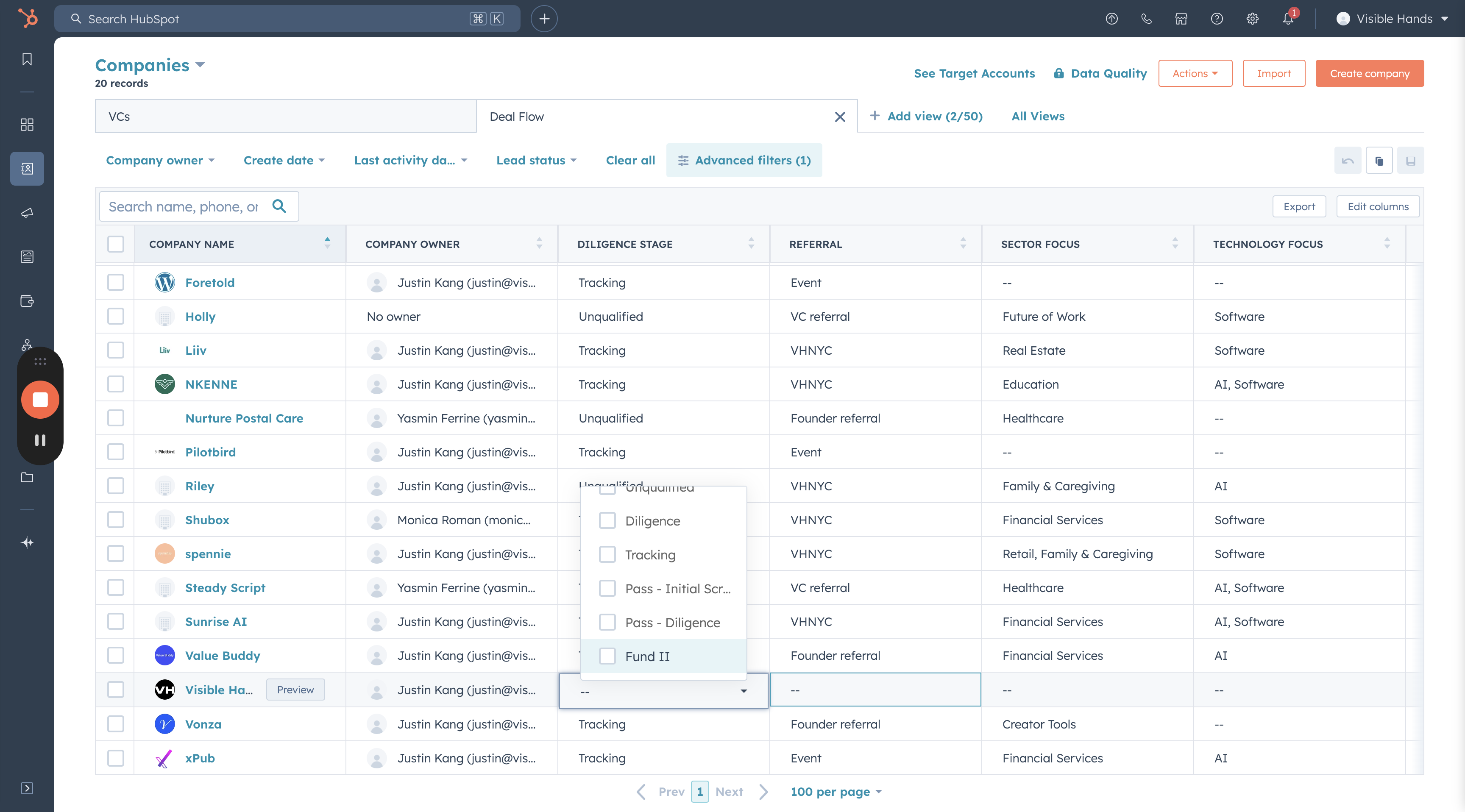Check the Fund II option
This screenshot has width=1465, height=812.
click(607, 656)
